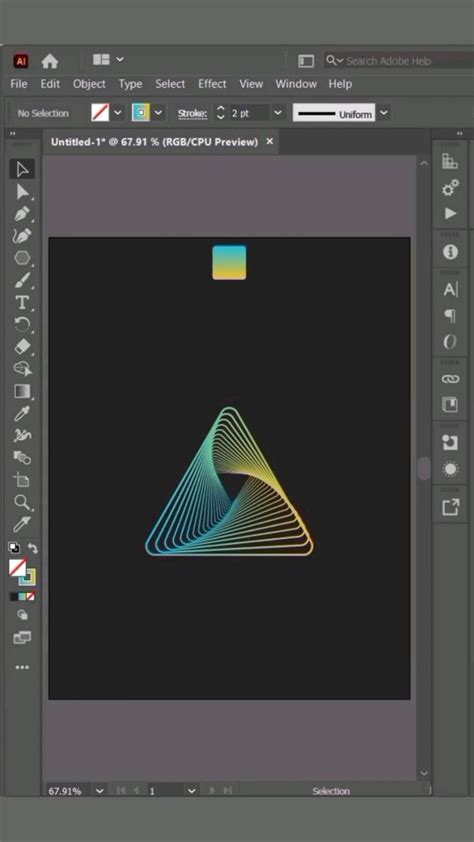The image size is (474, 842).
Task: Open the Select menu
Action: click(x=170, y=84)
